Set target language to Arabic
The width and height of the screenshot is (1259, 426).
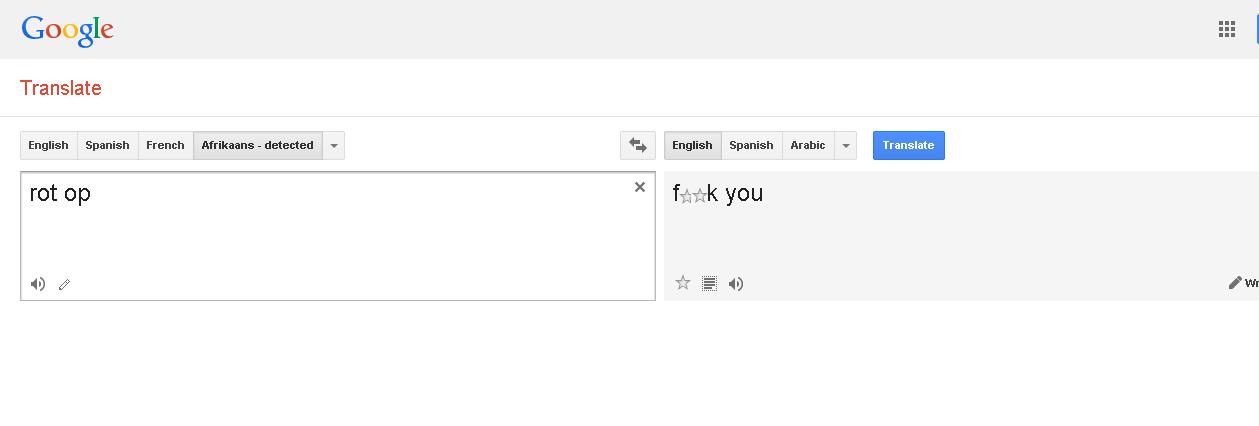[x=808, y=145]
